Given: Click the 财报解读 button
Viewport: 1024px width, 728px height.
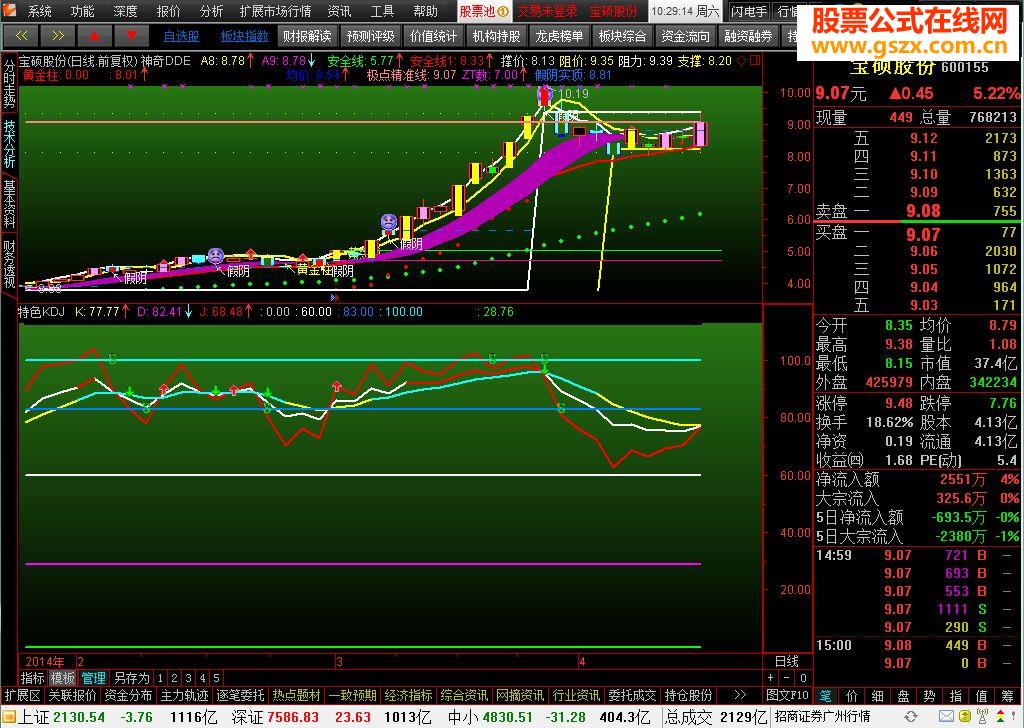Looking at the screenshot, I should 307,37.
